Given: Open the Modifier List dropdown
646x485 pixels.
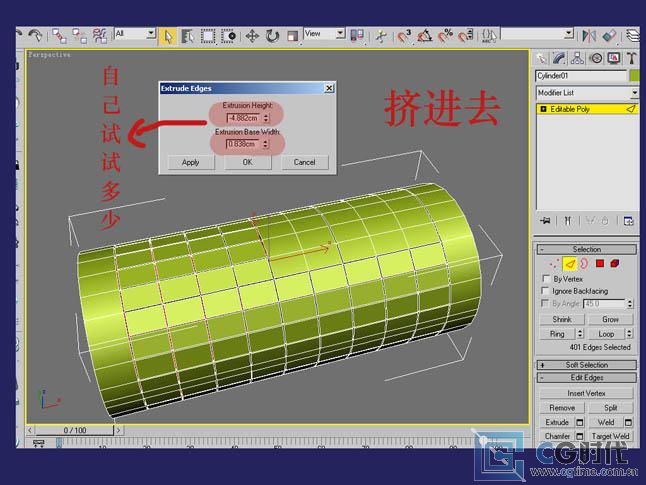Looking at the screenshot, I should point(587,93).
